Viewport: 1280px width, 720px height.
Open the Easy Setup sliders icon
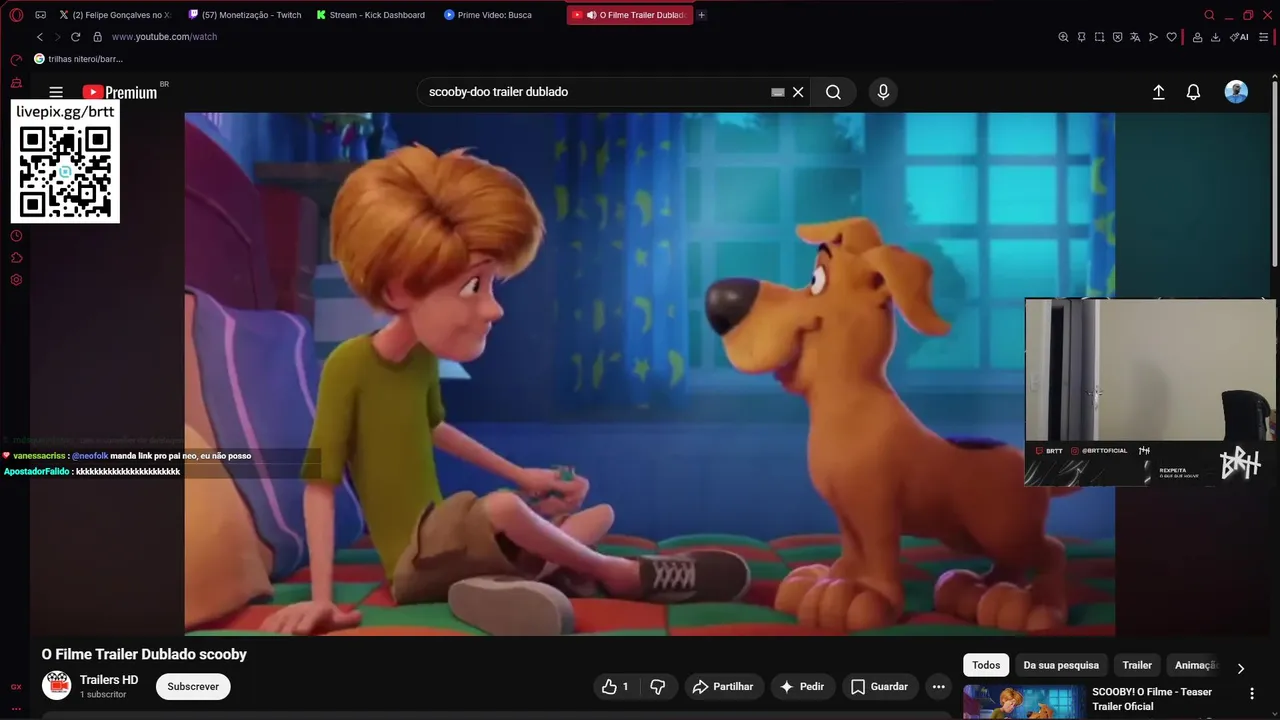(1264, 37)
